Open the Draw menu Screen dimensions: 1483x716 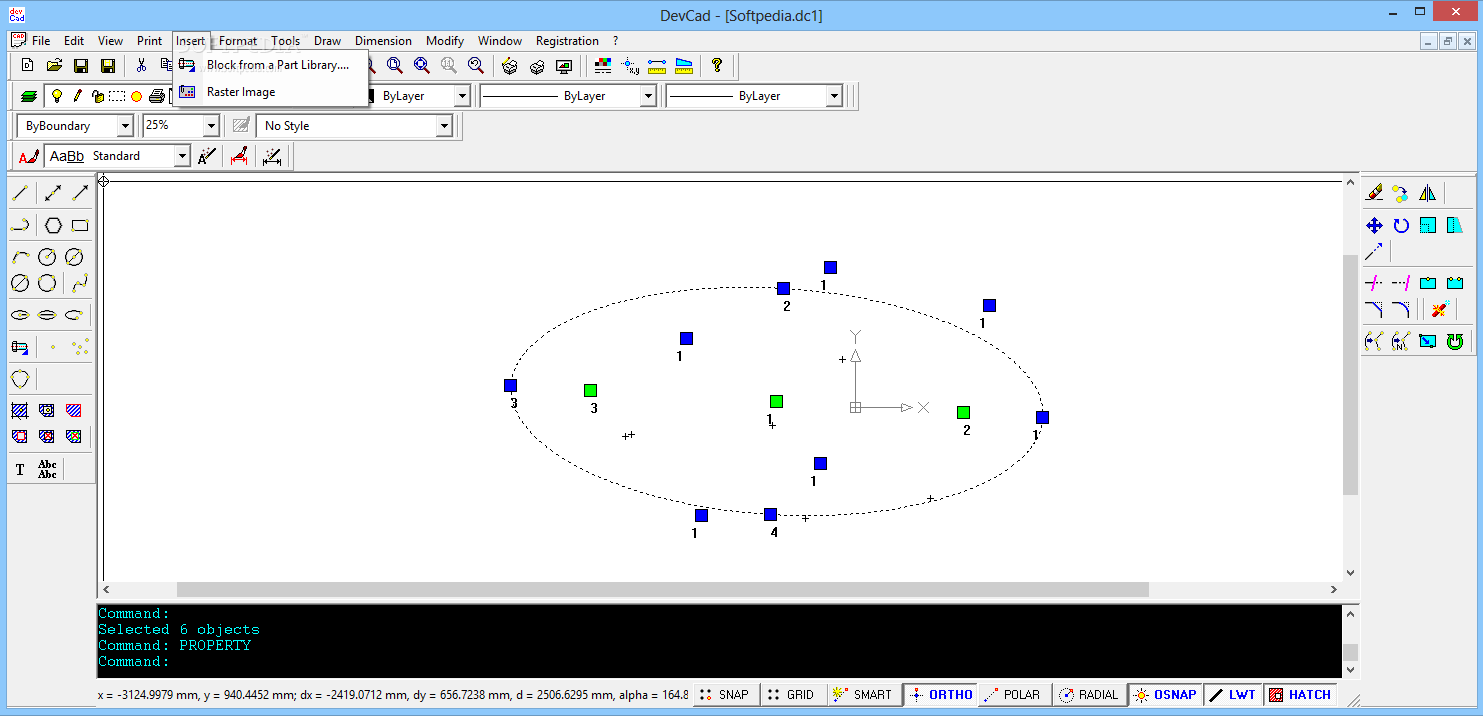coord(327,41)
